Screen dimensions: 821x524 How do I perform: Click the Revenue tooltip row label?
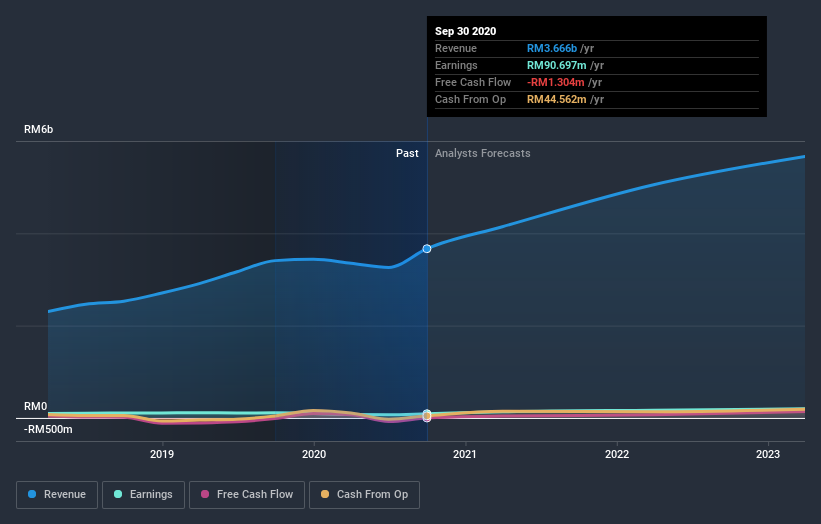tap(456, 48)
